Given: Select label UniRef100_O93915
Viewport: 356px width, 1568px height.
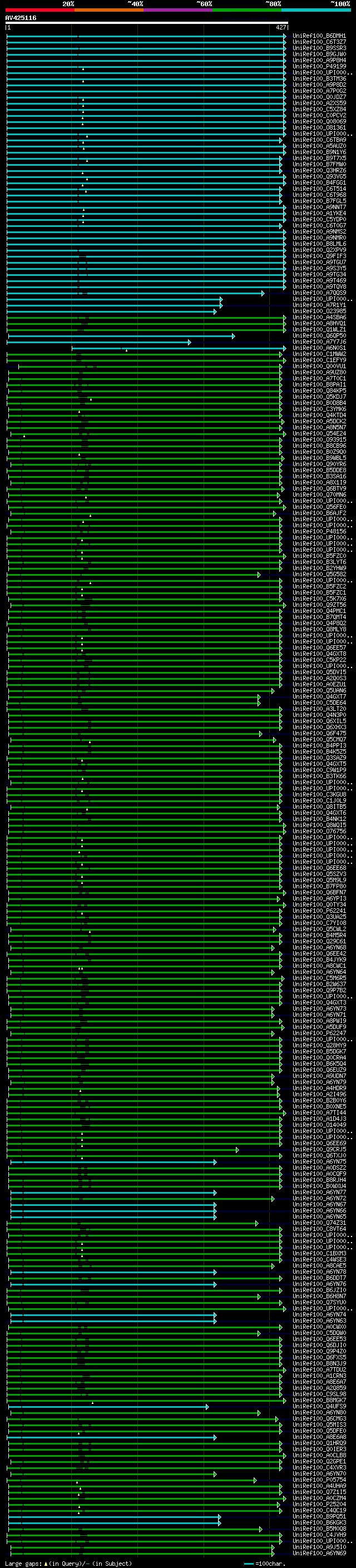Looking at the screenshot, I should (319, 439).
